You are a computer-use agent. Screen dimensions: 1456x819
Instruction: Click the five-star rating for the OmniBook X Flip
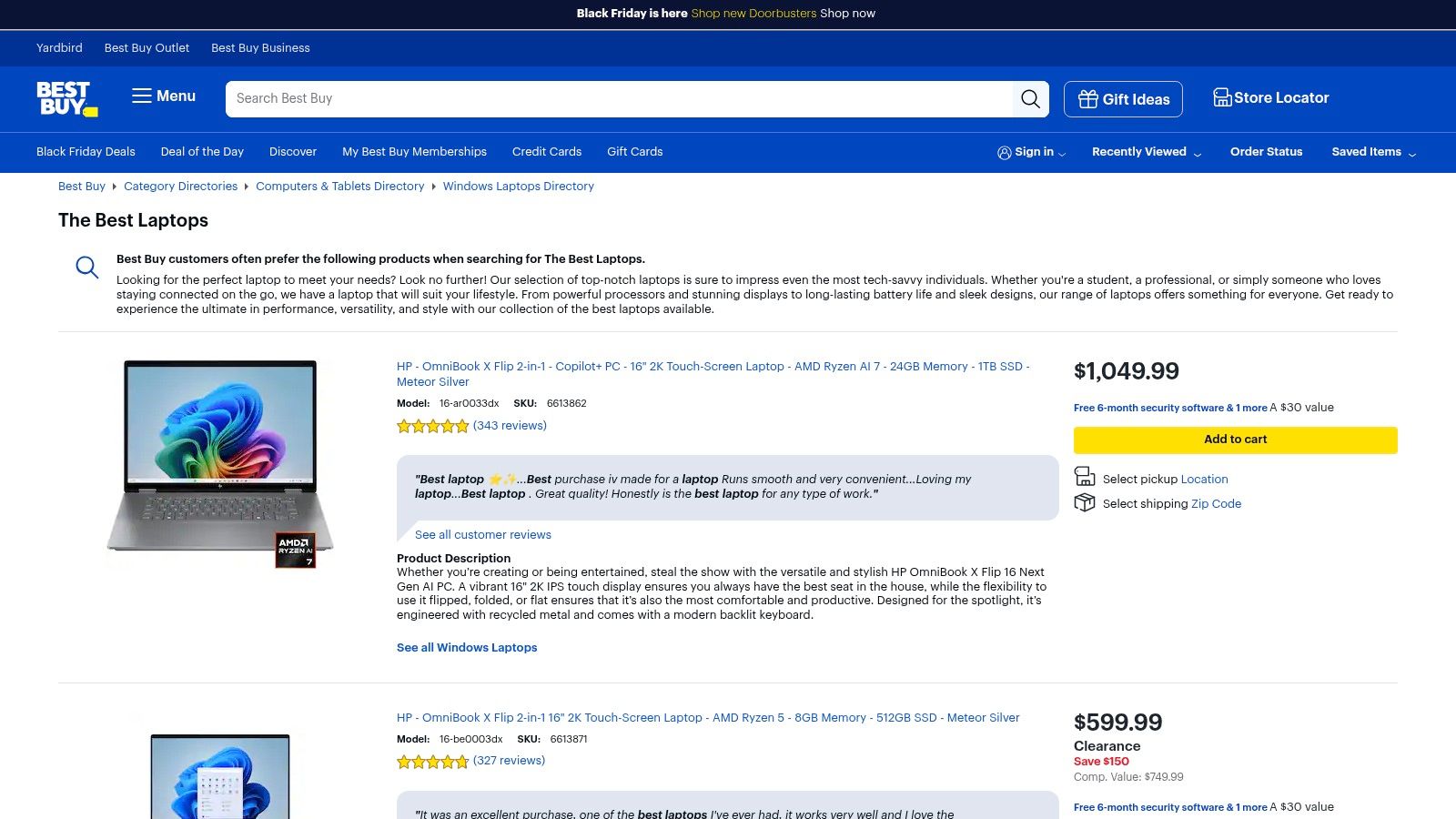(433, 426)
